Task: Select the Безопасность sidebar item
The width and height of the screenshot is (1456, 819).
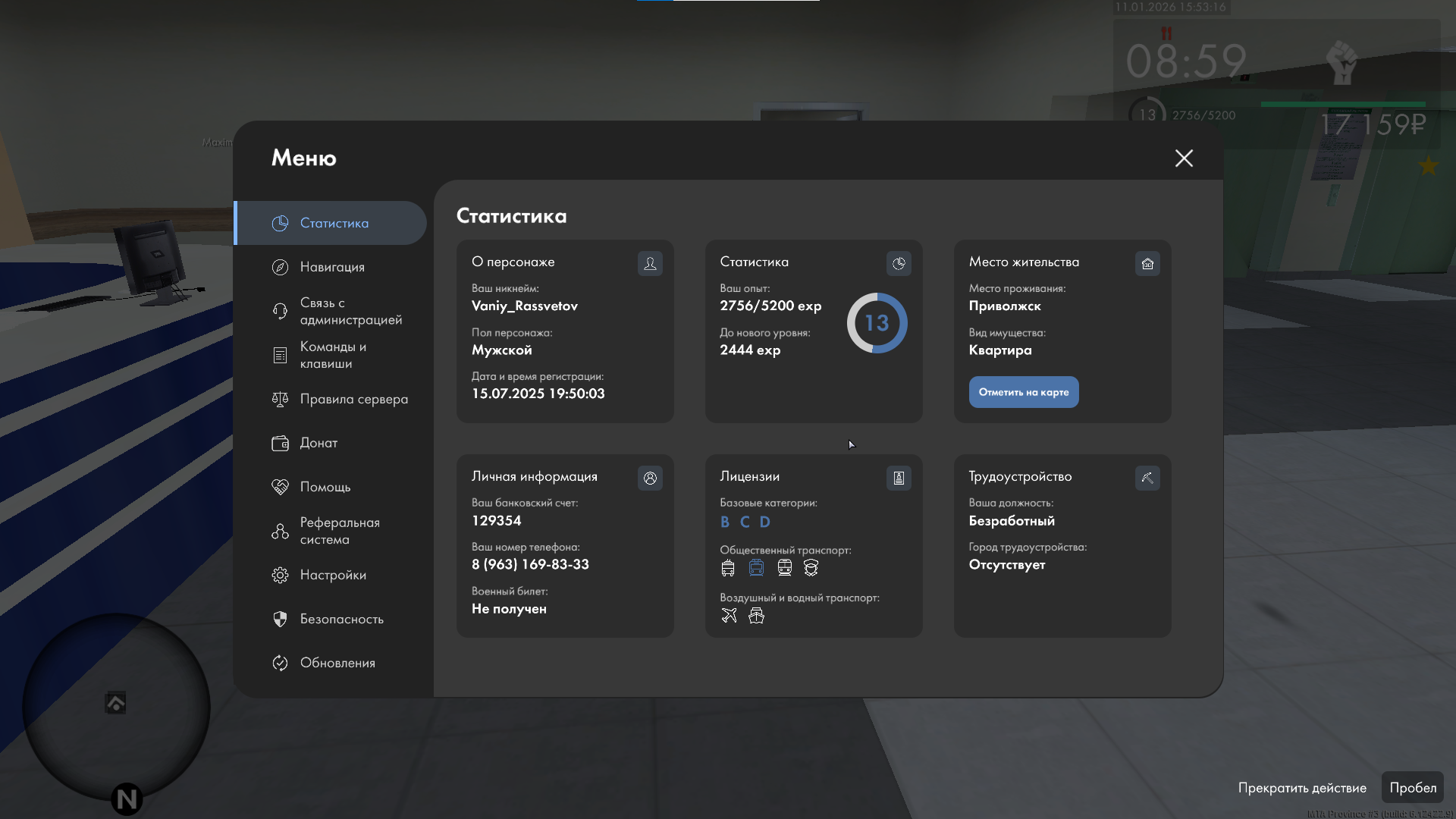Action: (341, 619)
